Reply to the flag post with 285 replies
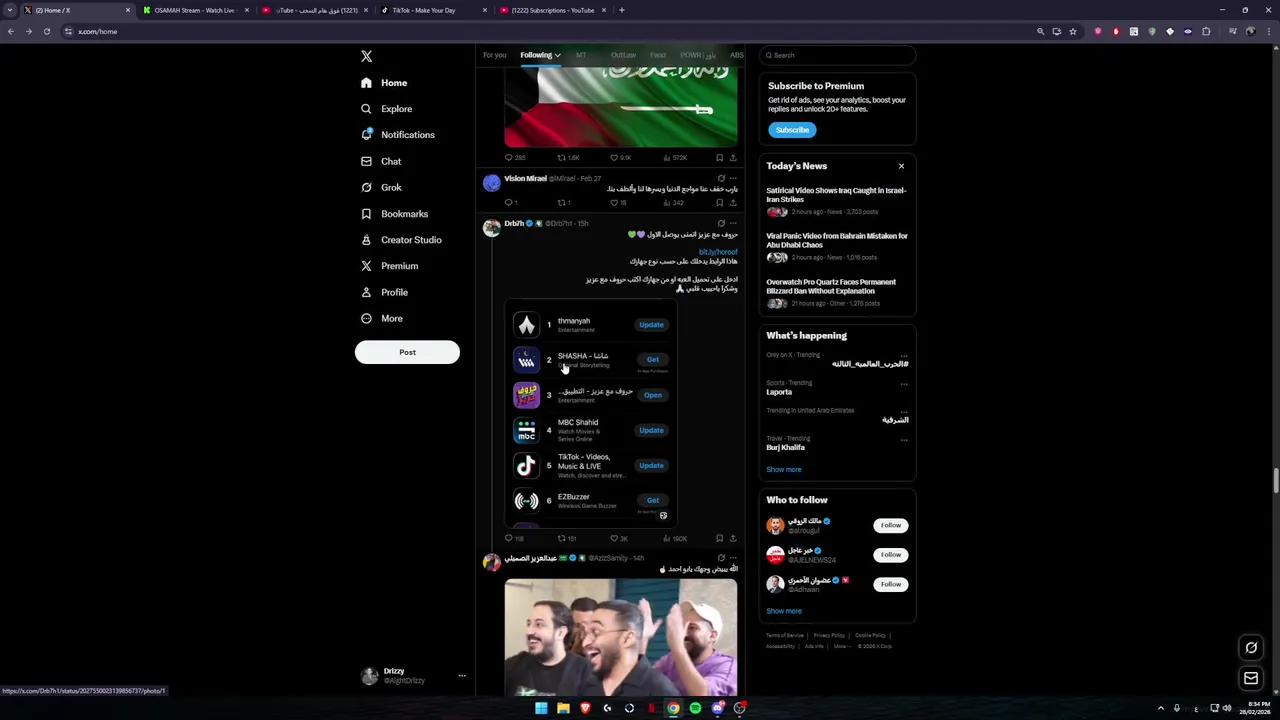 (x=509, y=157)
